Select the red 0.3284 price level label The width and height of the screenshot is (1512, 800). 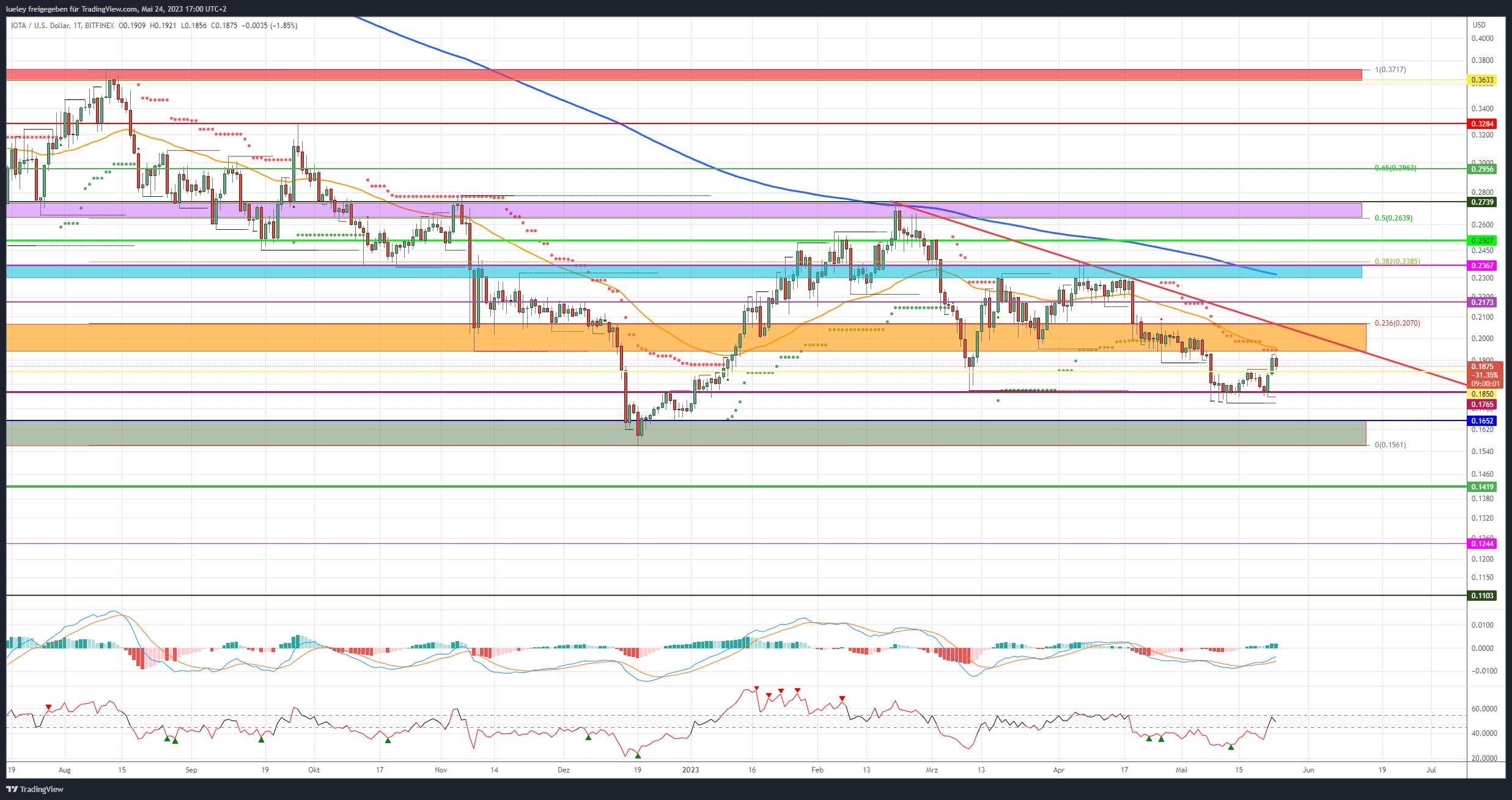pyautogui.click(x=1482, y=124)
